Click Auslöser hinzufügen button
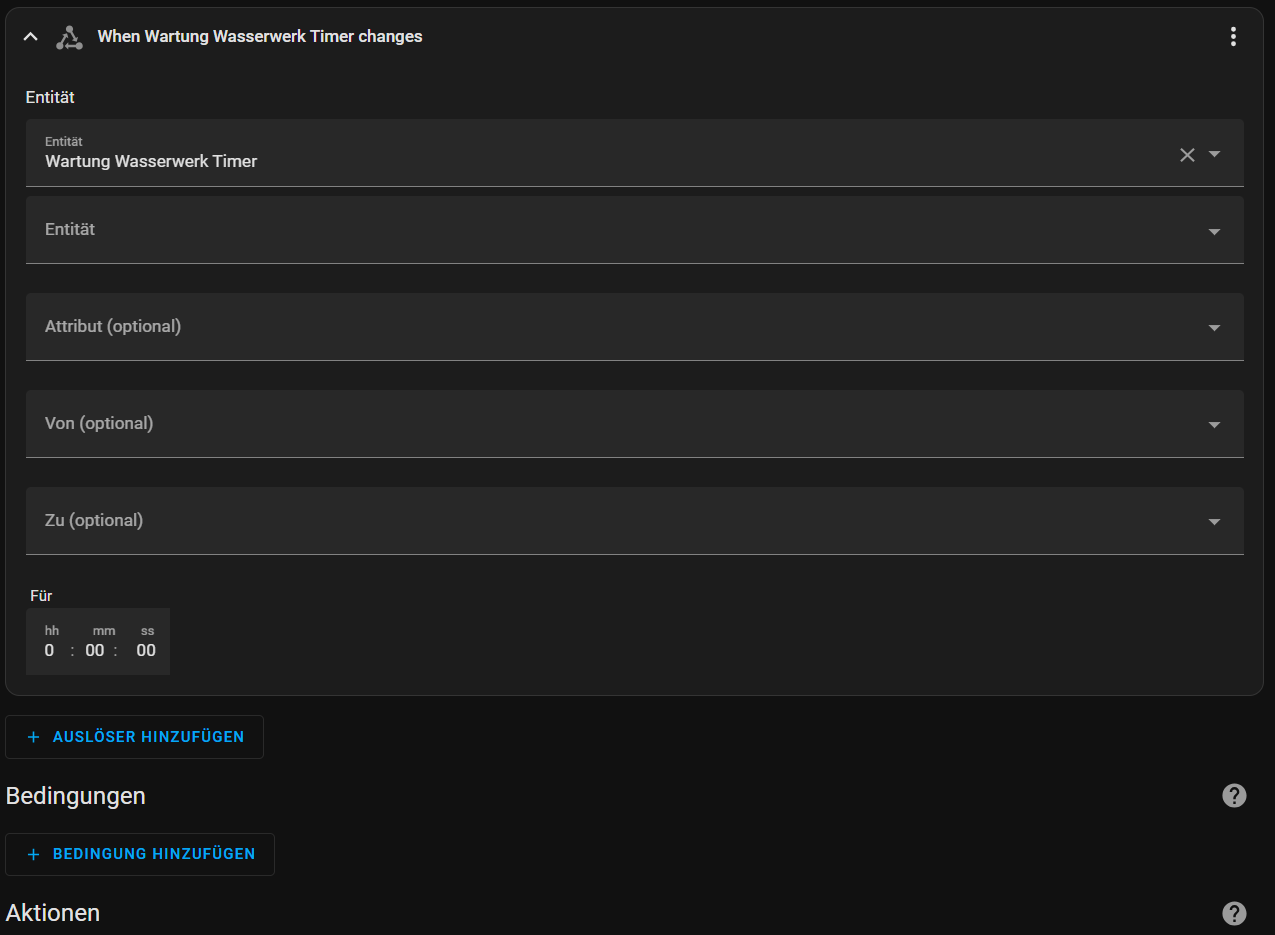 tap(135, 737)
